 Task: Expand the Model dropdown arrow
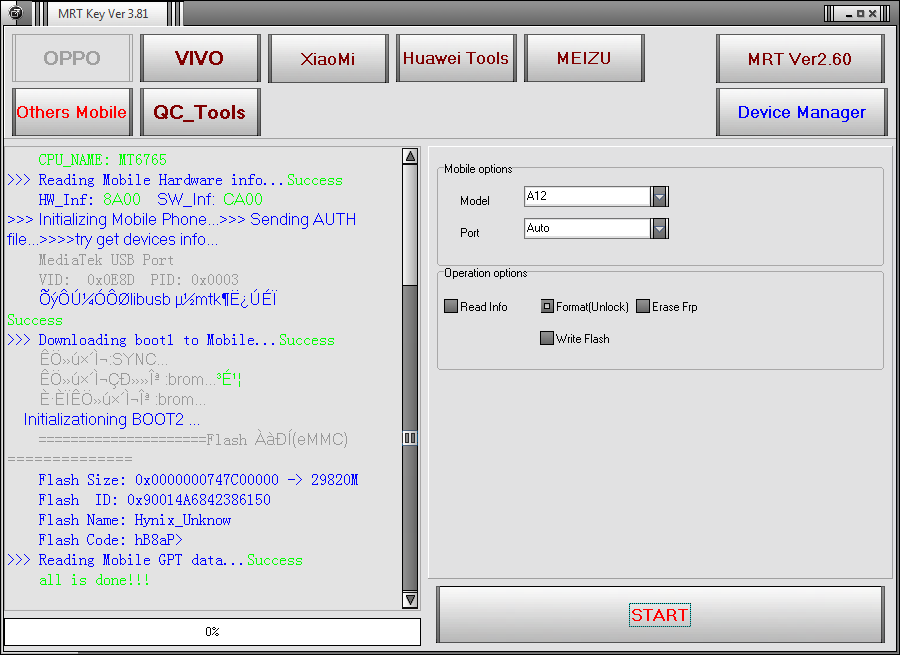(660, 197)
